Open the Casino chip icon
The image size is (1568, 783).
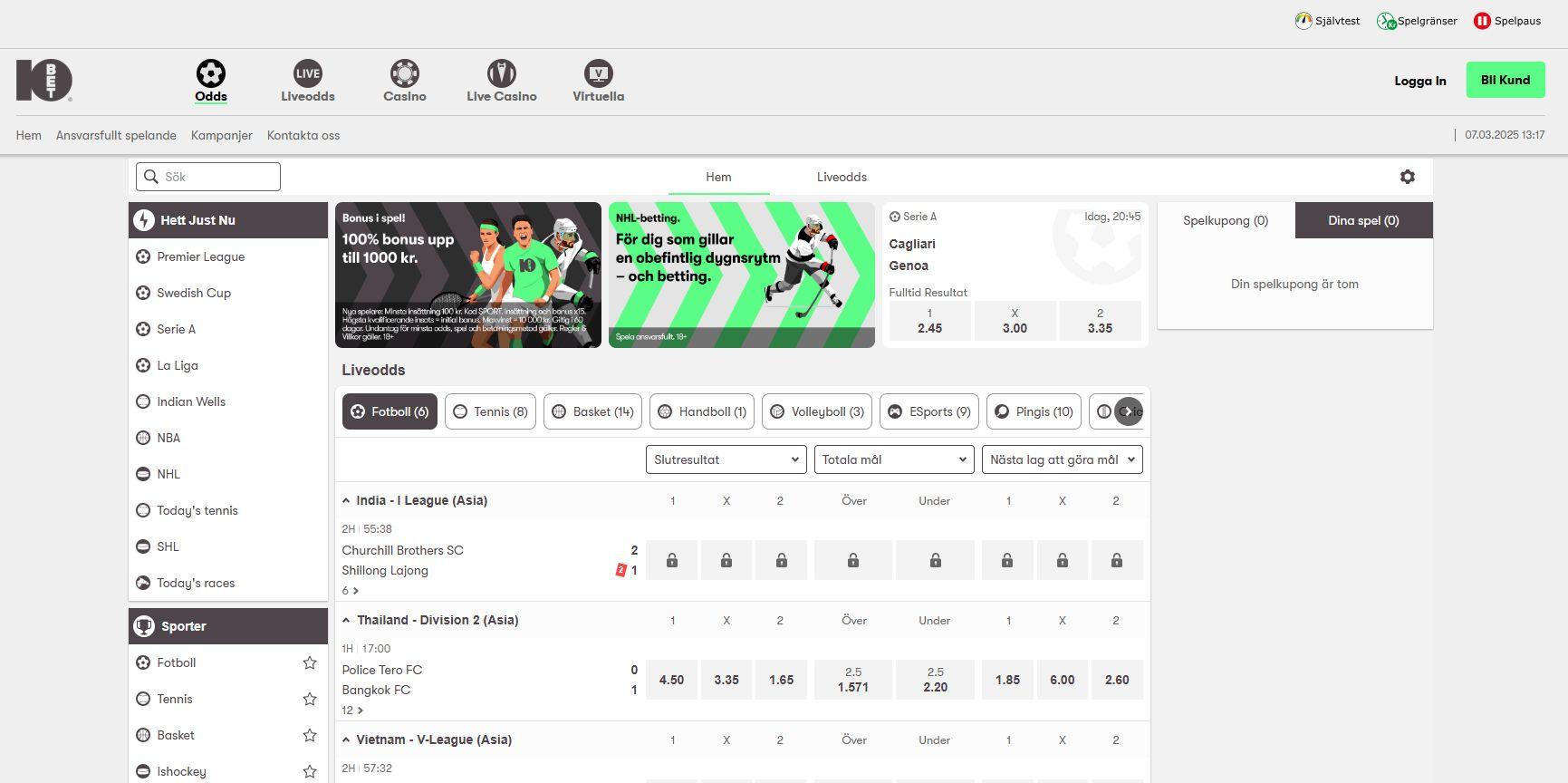pyautogui.click(x=404, y=73)
